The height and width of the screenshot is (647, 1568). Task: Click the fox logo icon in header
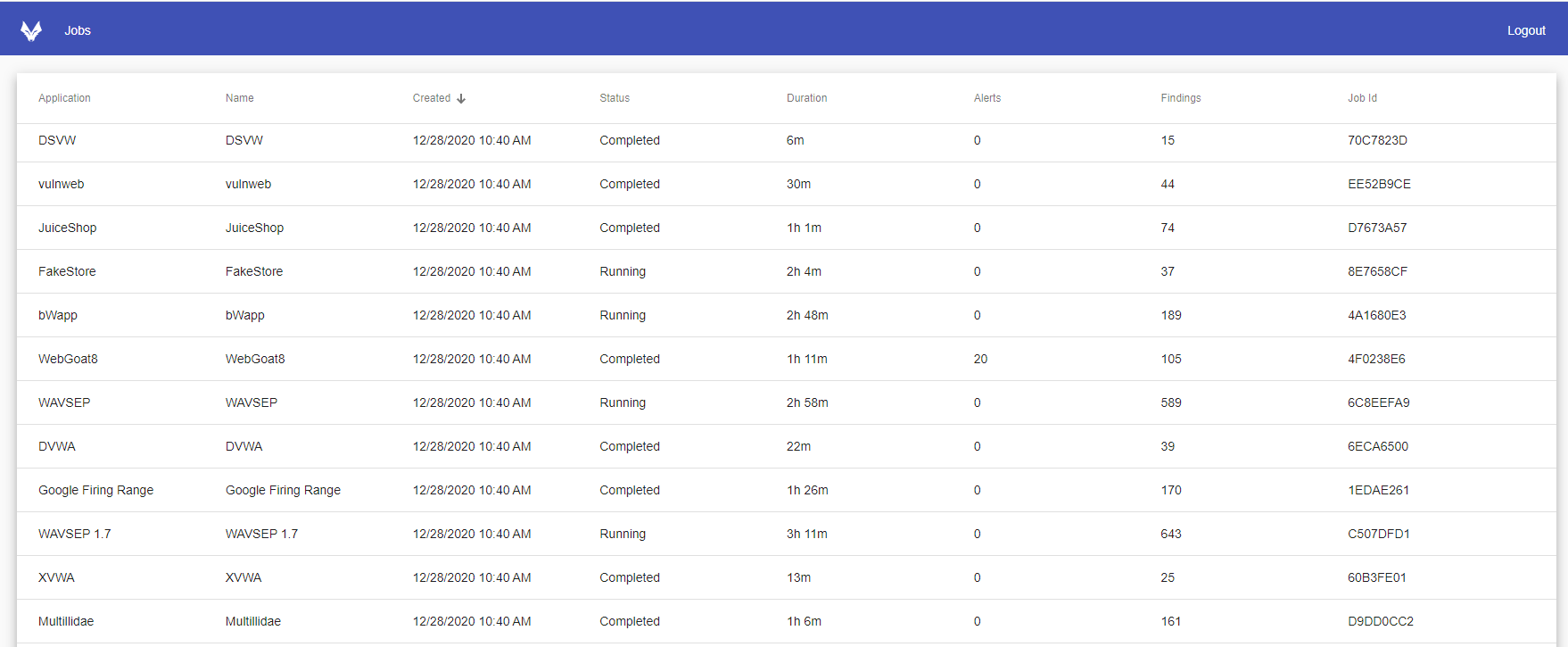(x=31, y=31)
